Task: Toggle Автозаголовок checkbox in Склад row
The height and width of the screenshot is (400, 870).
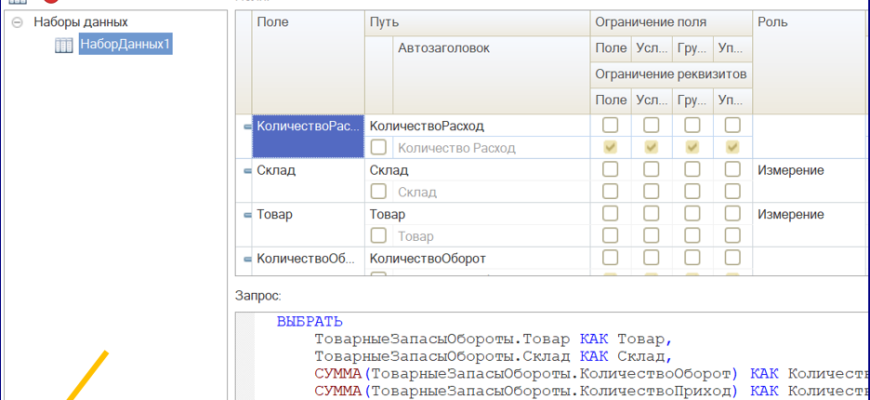Action: click(379, 192)
